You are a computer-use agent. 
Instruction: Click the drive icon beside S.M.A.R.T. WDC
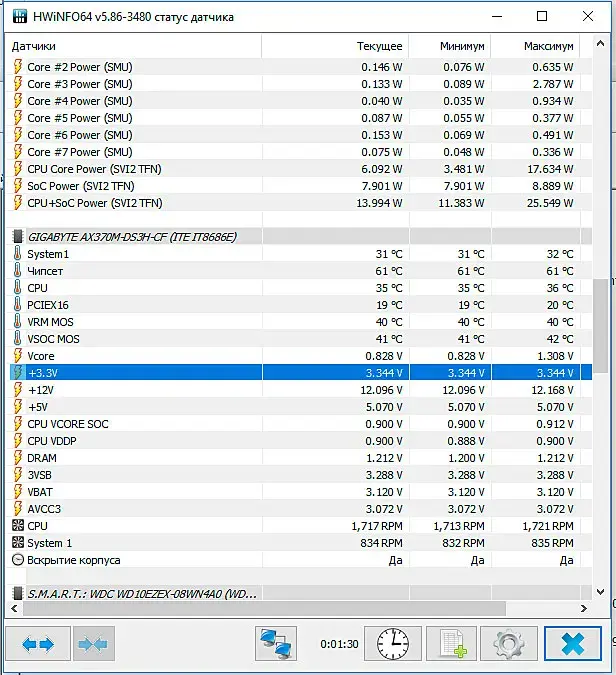[18, 594]
